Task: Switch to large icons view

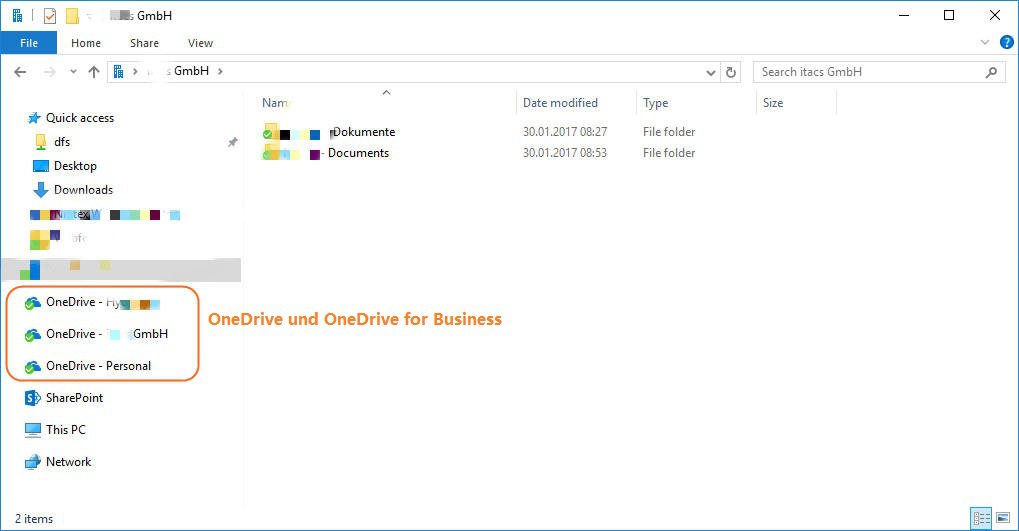Action: [x=1002, y=518]
